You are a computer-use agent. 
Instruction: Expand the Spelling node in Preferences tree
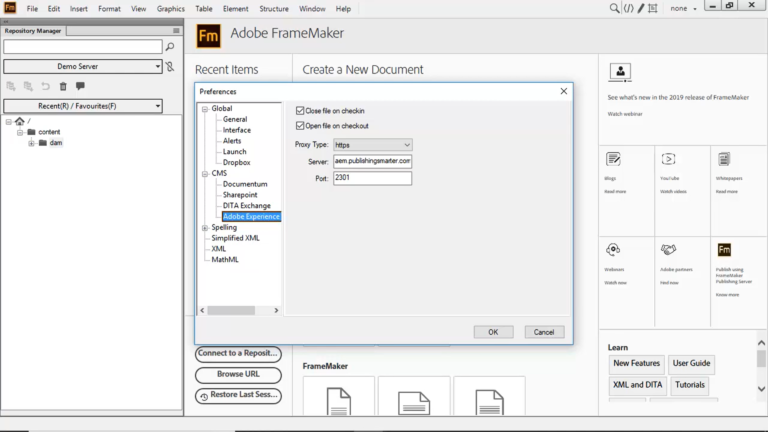[x=205, y=228]
